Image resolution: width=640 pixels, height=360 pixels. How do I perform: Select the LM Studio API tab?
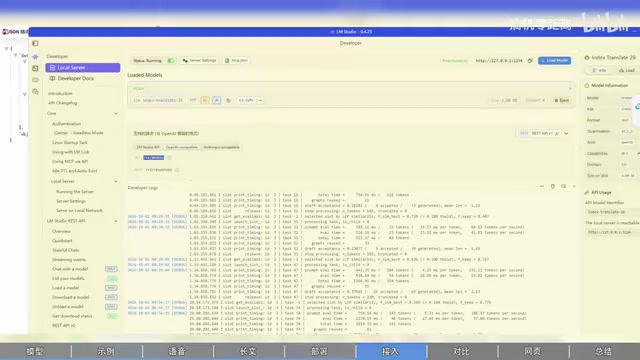coord(148,147)
